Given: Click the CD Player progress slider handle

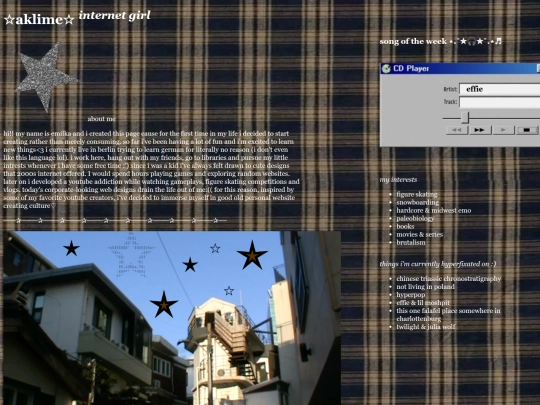Looking at the screenshot, I should coord(465,117).
